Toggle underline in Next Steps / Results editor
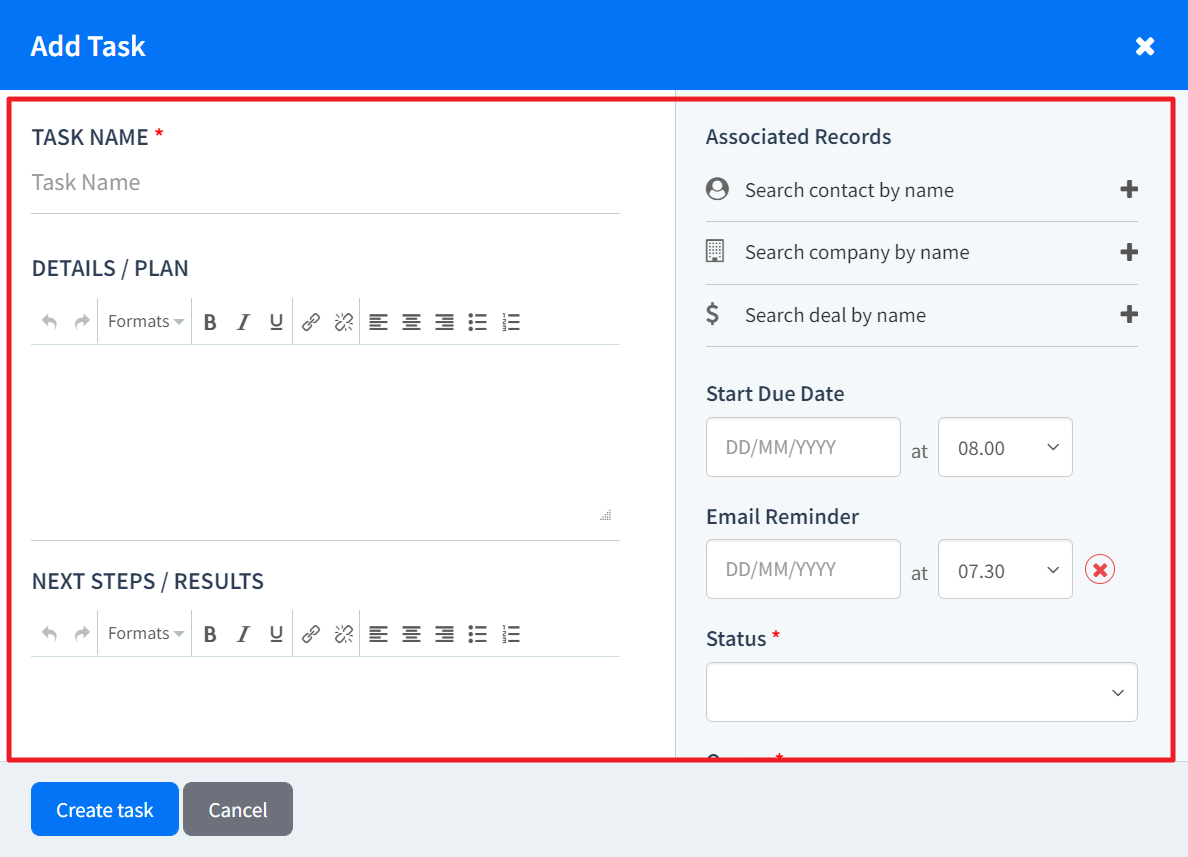 [x=276, y=634]
